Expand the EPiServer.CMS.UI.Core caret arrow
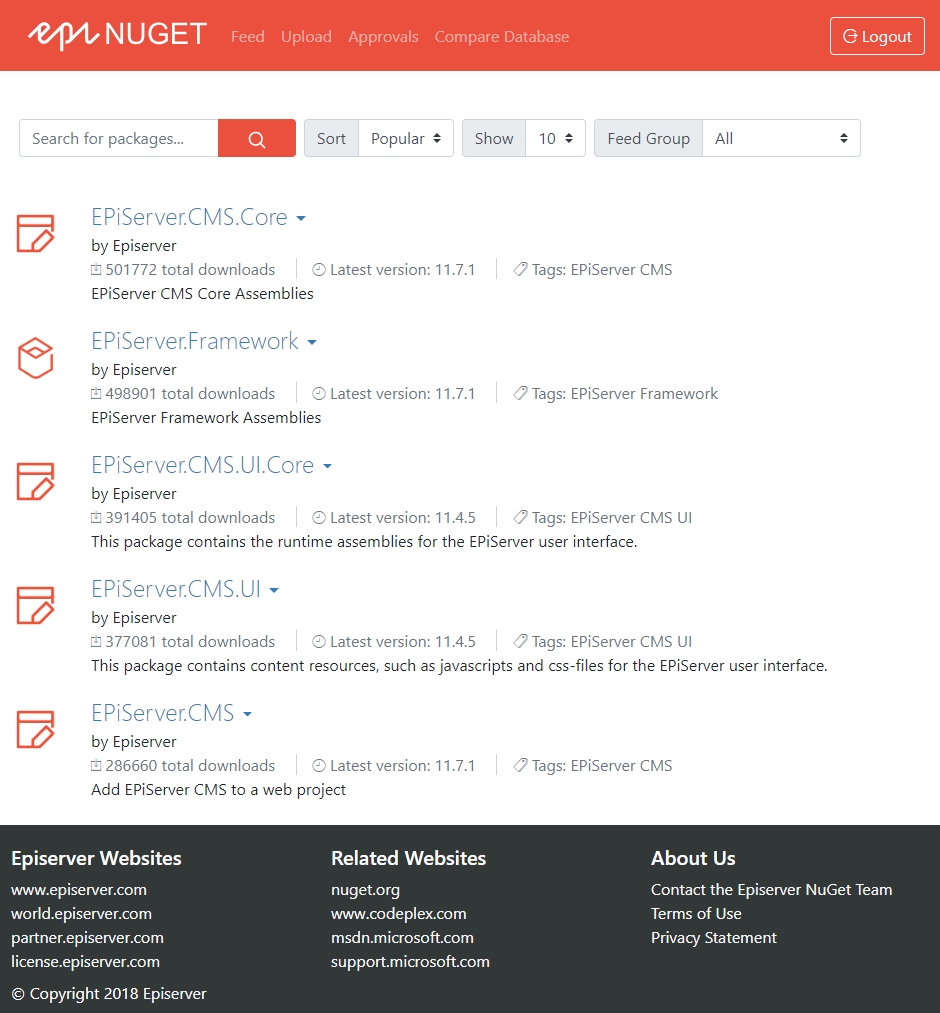The width and height of the screenshot is (940, 1013). click(x=327, y=467)
